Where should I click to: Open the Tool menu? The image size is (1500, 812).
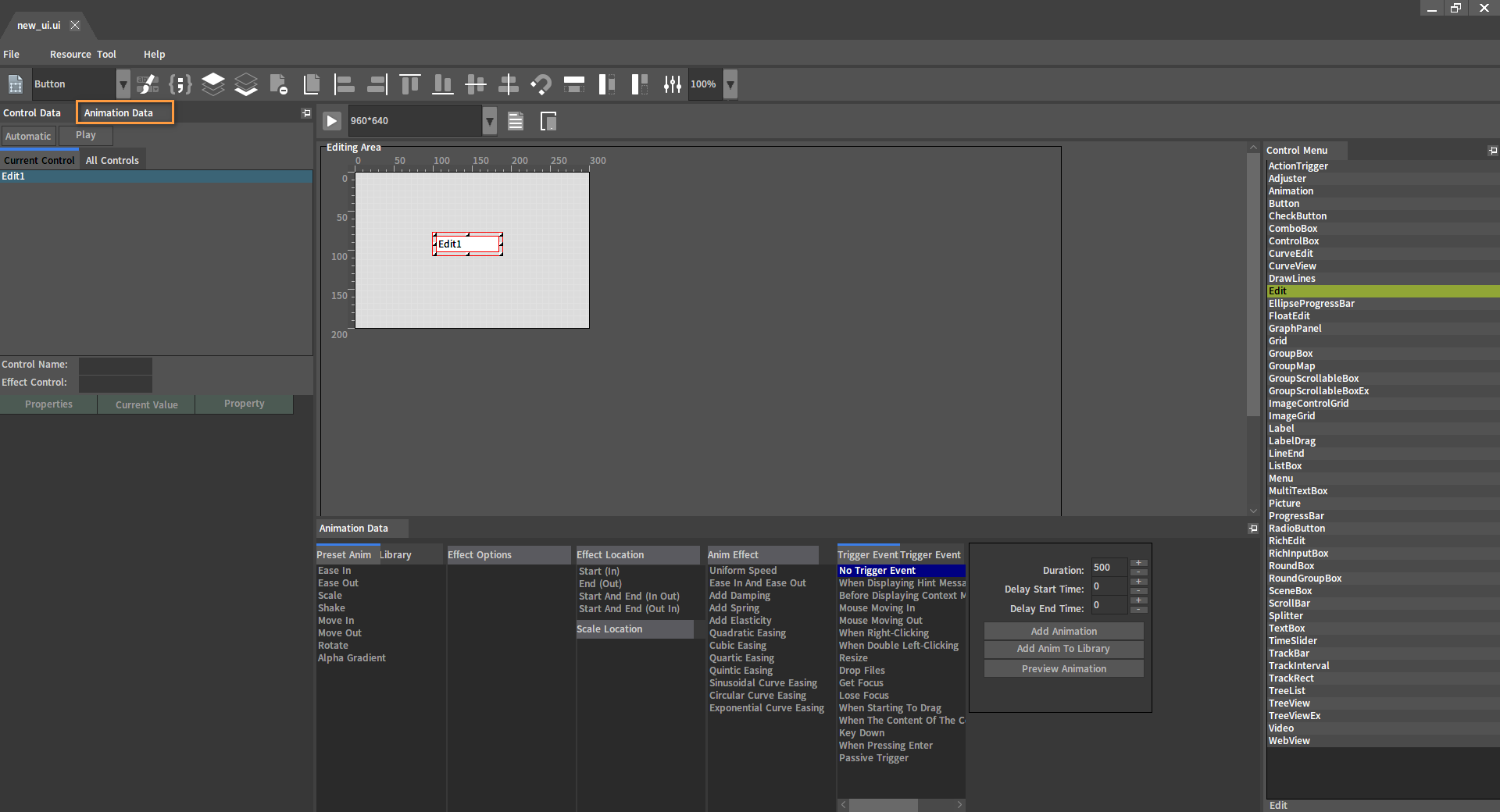click(106, 55)
